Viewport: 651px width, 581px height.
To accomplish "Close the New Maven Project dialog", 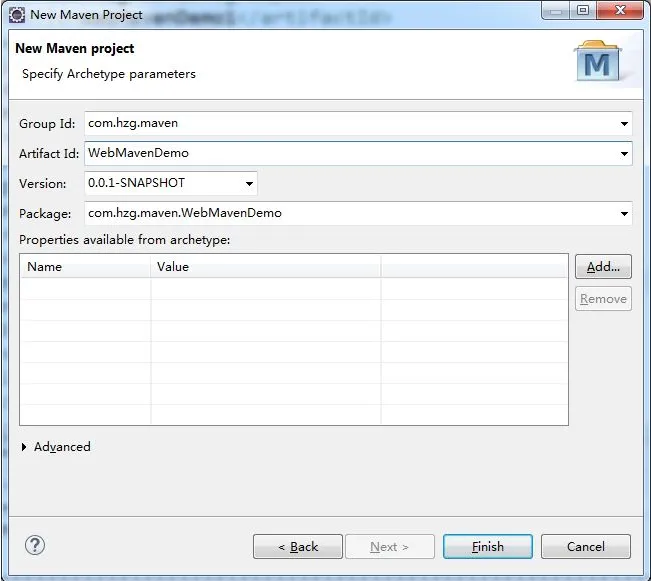I will (620, 10).
